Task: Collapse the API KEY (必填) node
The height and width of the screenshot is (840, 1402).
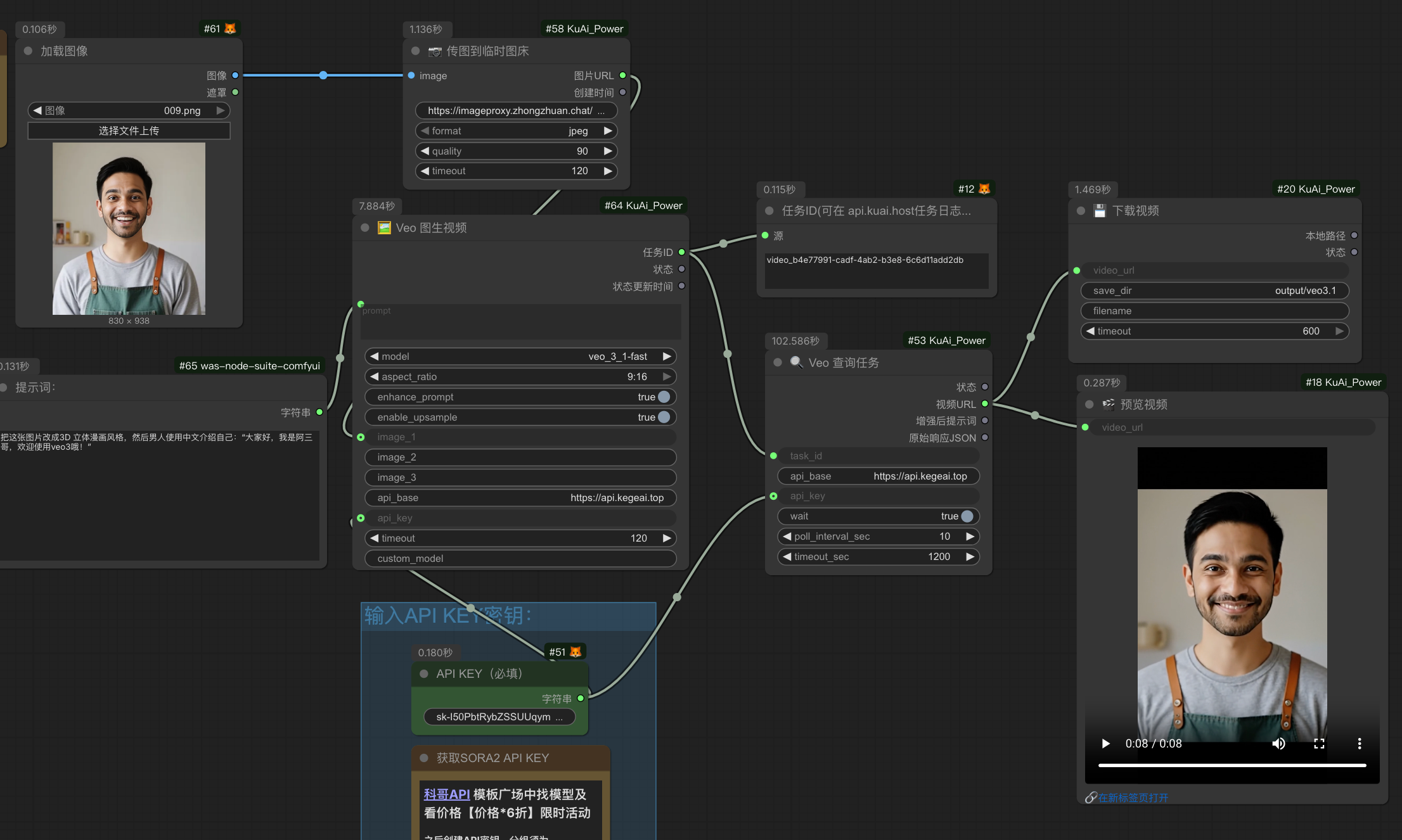Action: click(x=424, y=674)
